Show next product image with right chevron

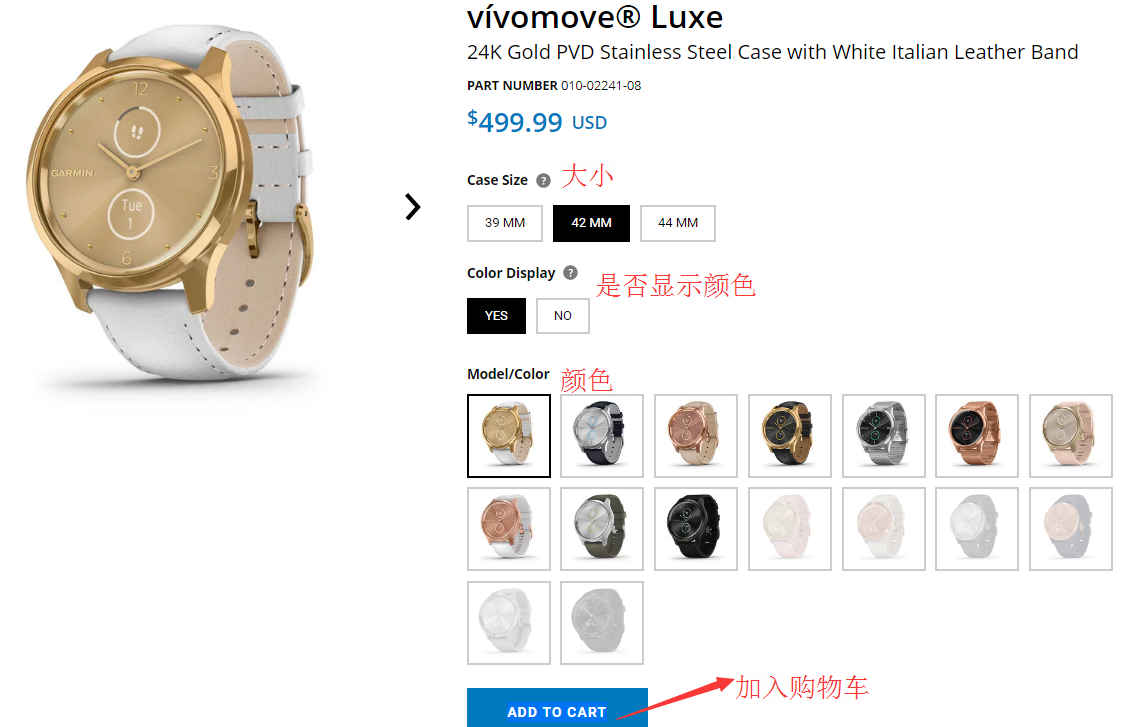point(412,207)
